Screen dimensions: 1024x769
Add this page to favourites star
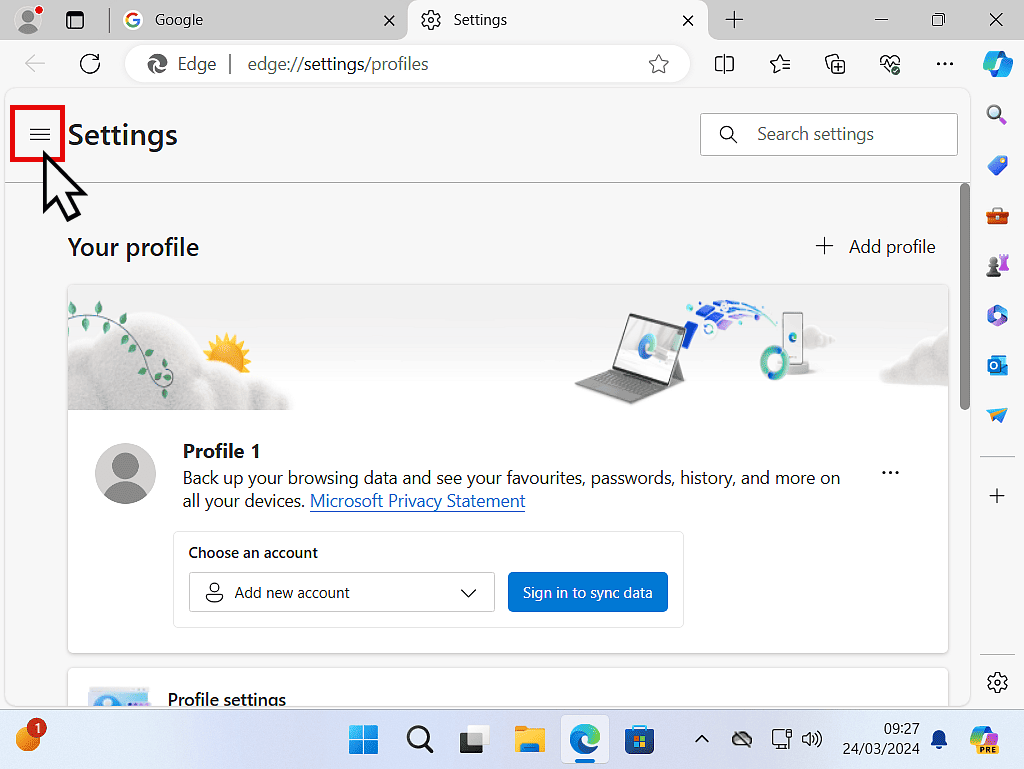point(658,64)
